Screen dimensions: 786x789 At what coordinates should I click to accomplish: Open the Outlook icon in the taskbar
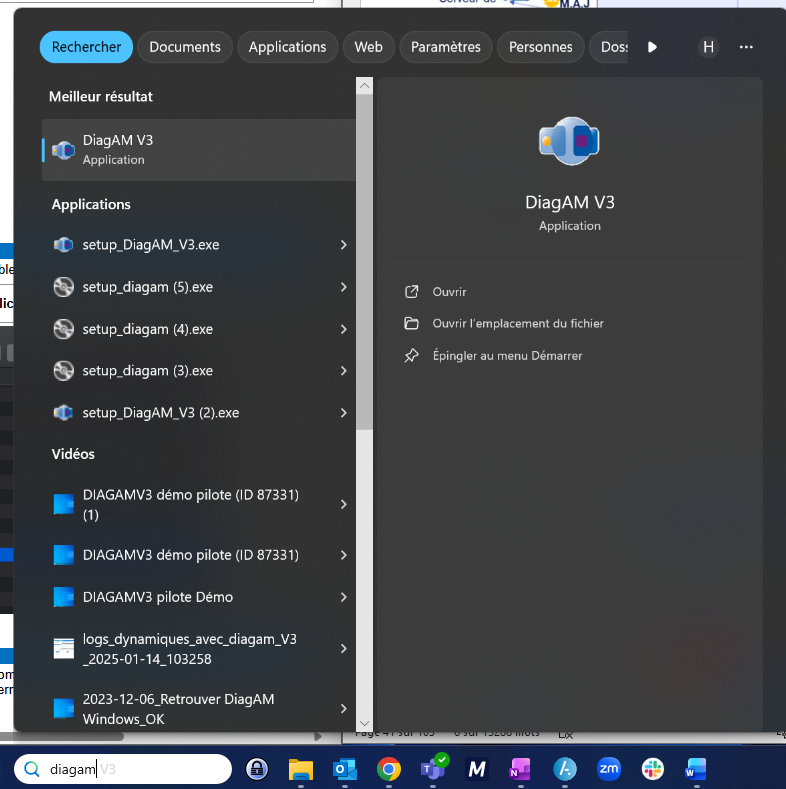[345, 768]
